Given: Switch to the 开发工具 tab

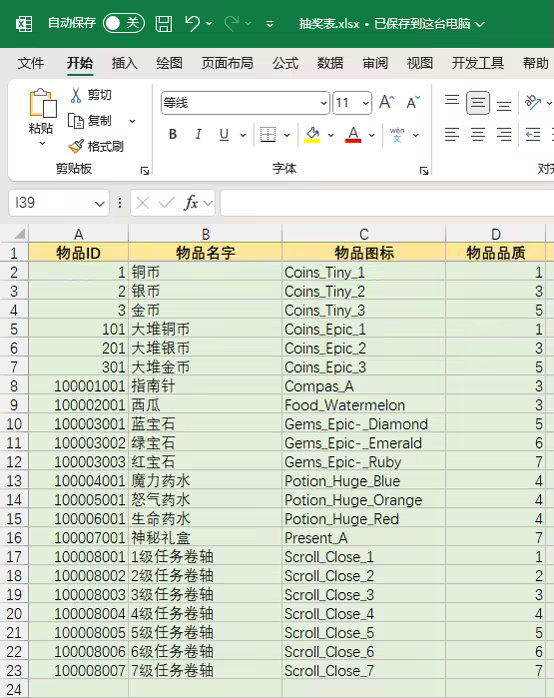Looking at the screenshot, I should [x=477, y=63].
